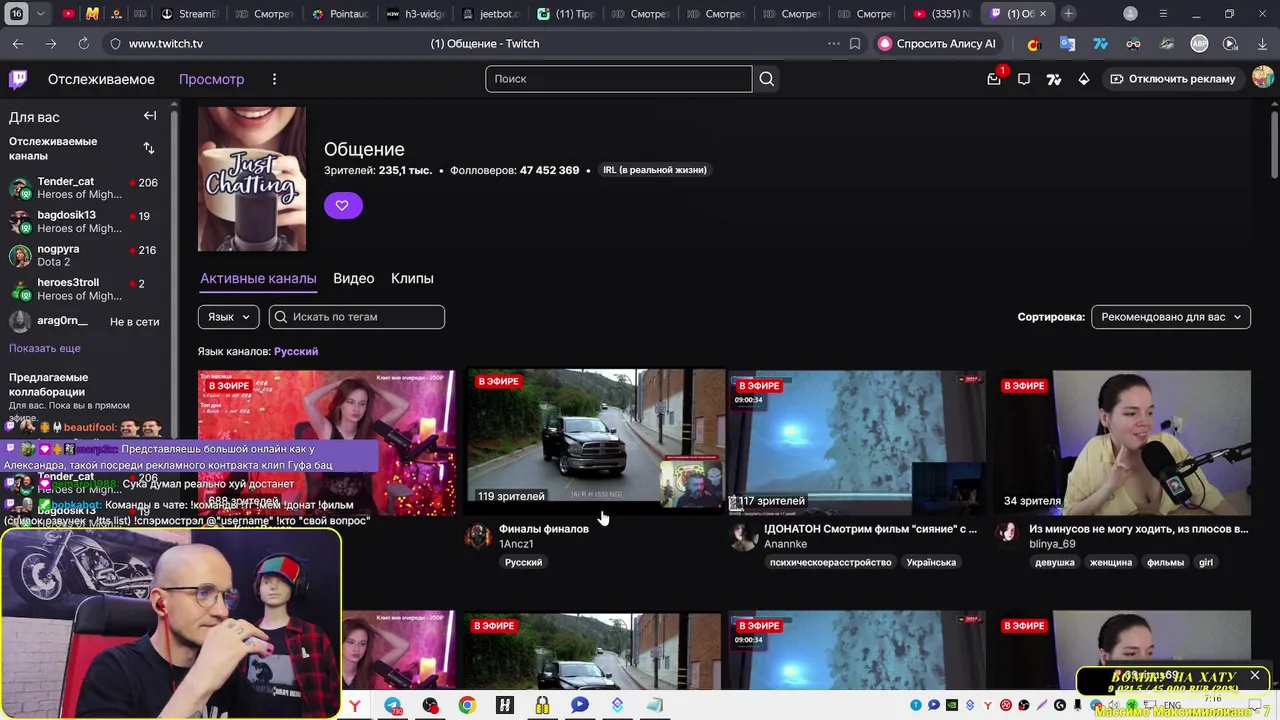The image size is (1280, 720).
Task: Expand the tab group arrow next to 16
Action: coord(41,14)
